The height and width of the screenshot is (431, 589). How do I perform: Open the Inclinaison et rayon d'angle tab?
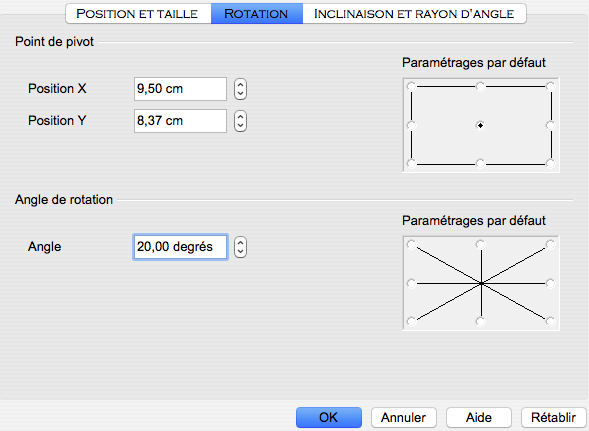point(414,14)
